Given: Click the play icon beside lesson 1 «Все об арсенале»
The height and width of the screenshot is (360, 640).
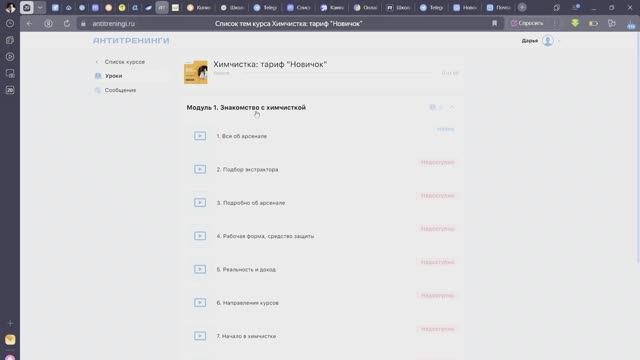Looking at the screenshot, I should [200, 136].
